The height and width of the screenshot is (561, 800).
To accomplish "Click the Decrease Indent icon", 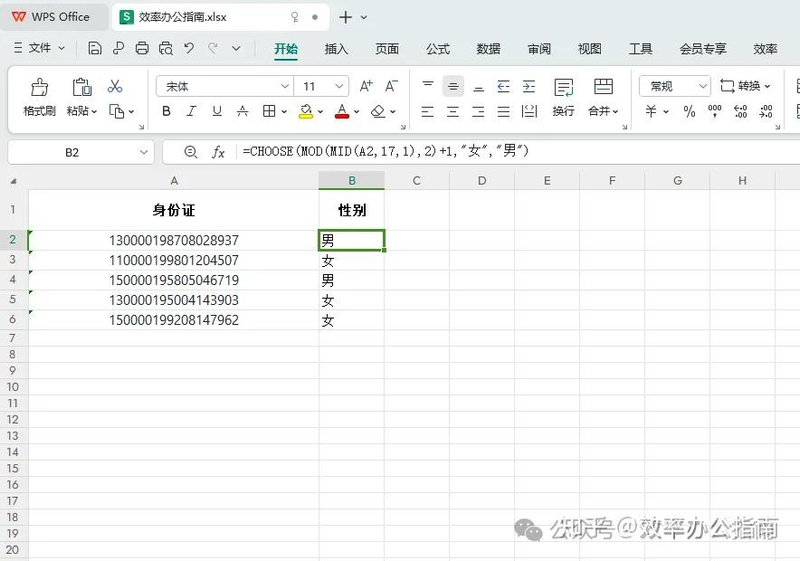I will coord(504,86).
